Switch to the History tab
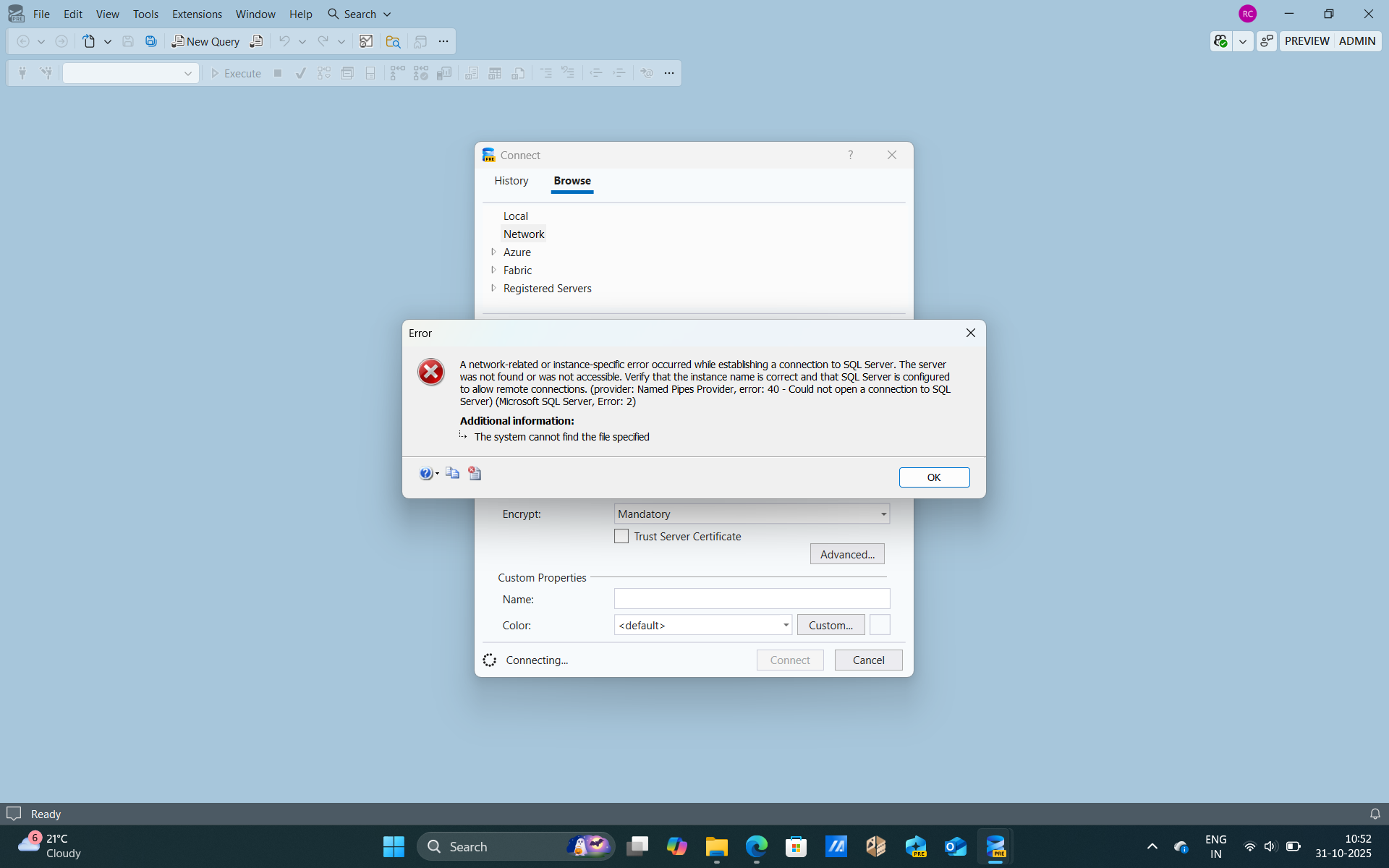 click(511, 181)
